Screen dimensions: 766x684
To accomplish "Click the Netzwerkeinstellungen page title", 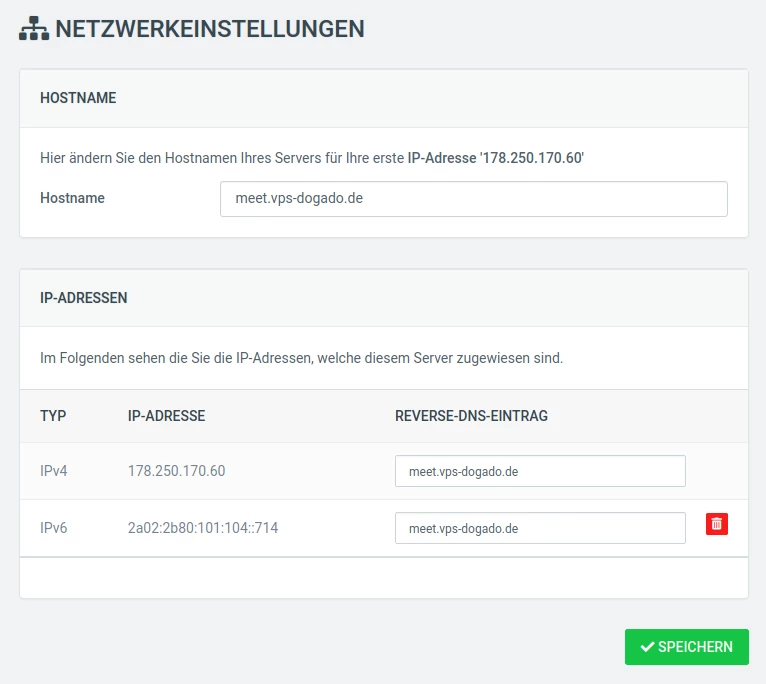I will (210, 30).
